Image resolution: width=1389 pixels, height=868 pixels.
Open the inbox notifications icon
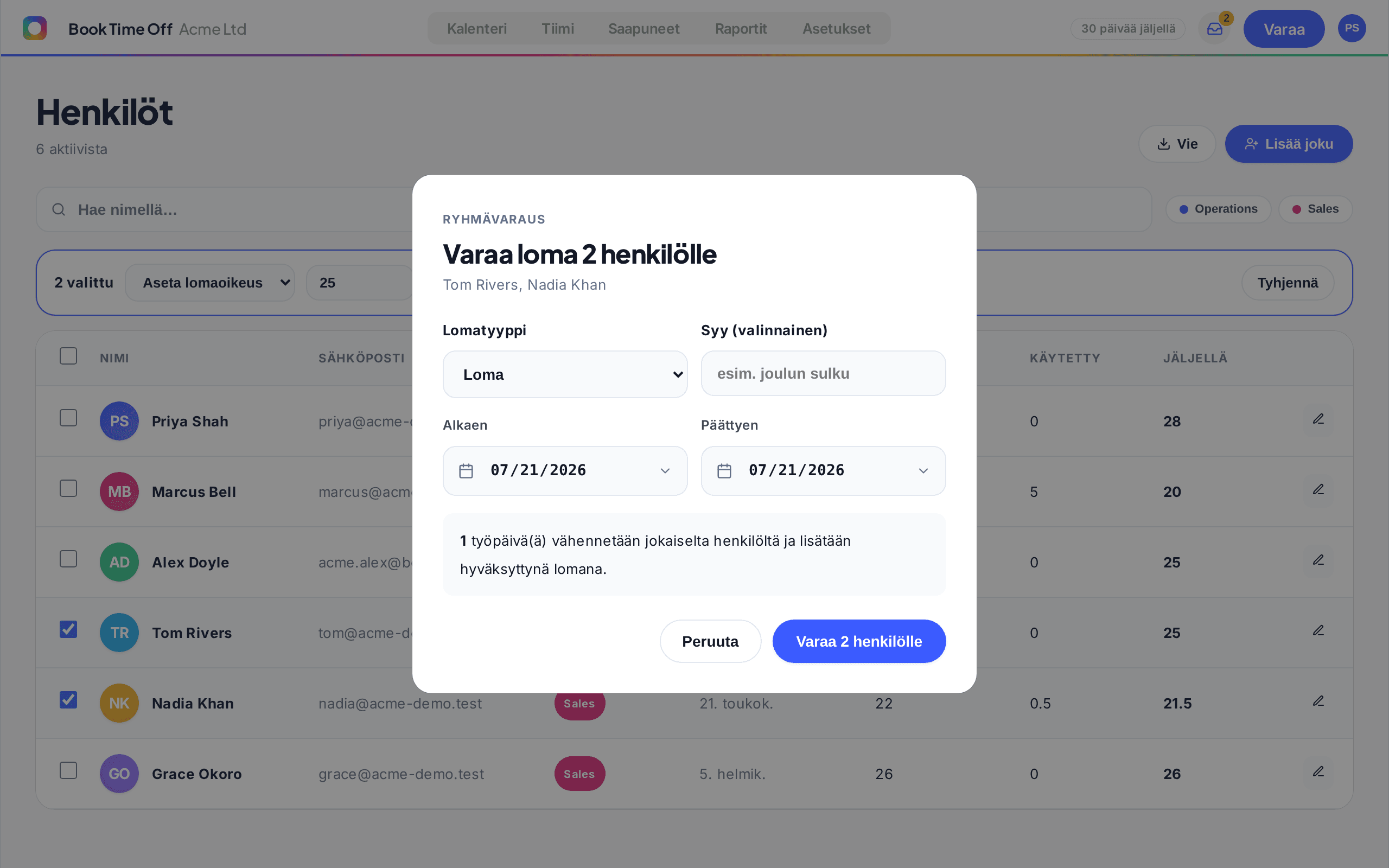pos(1214,29)
